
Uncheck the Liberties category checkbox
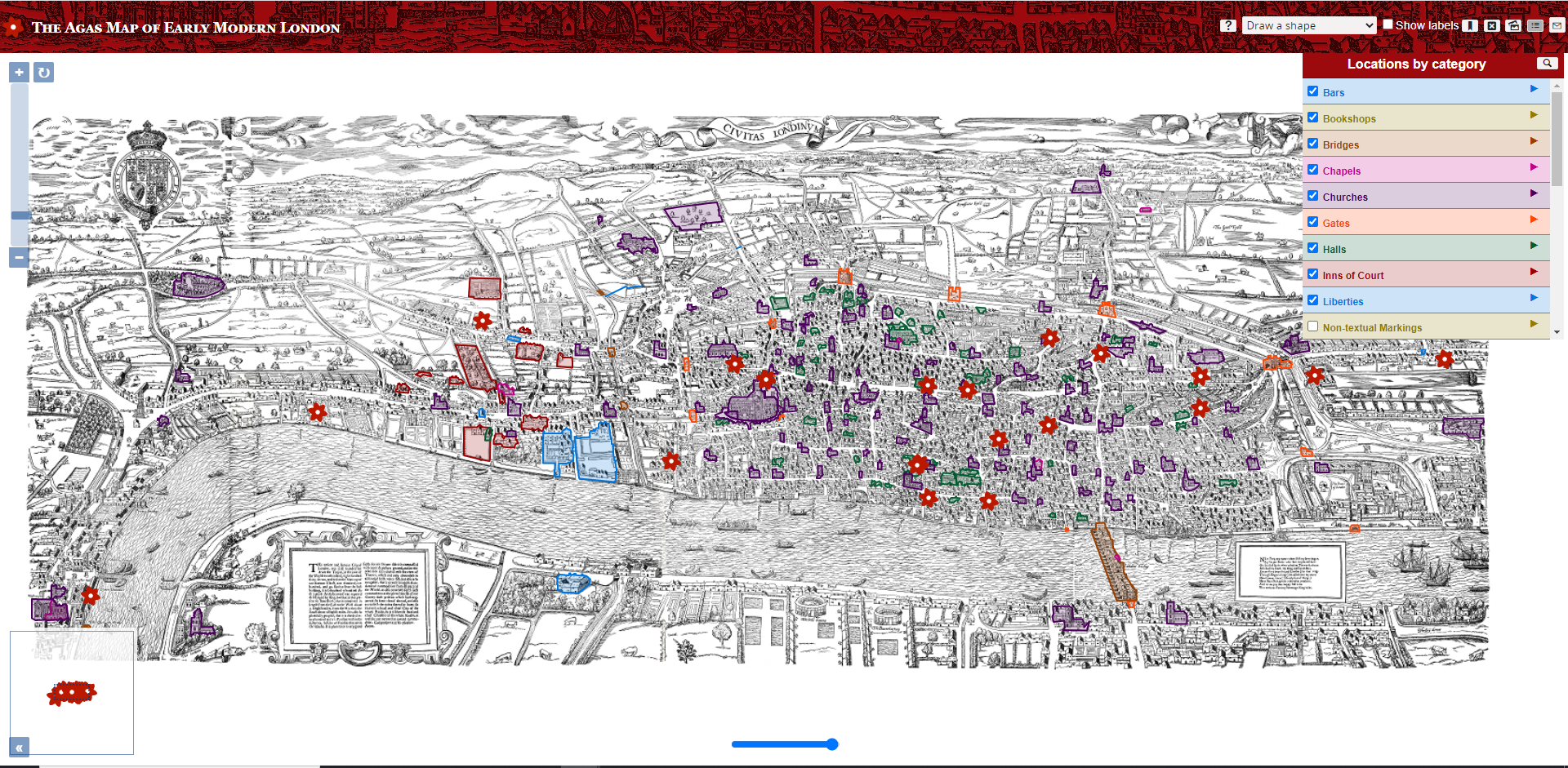1313,300
